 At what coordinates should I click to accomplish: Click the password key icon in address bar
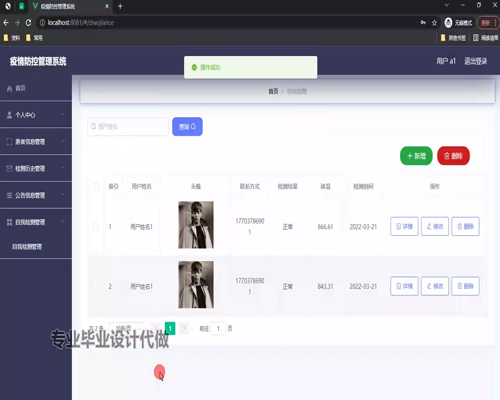[x=423, y=23]
